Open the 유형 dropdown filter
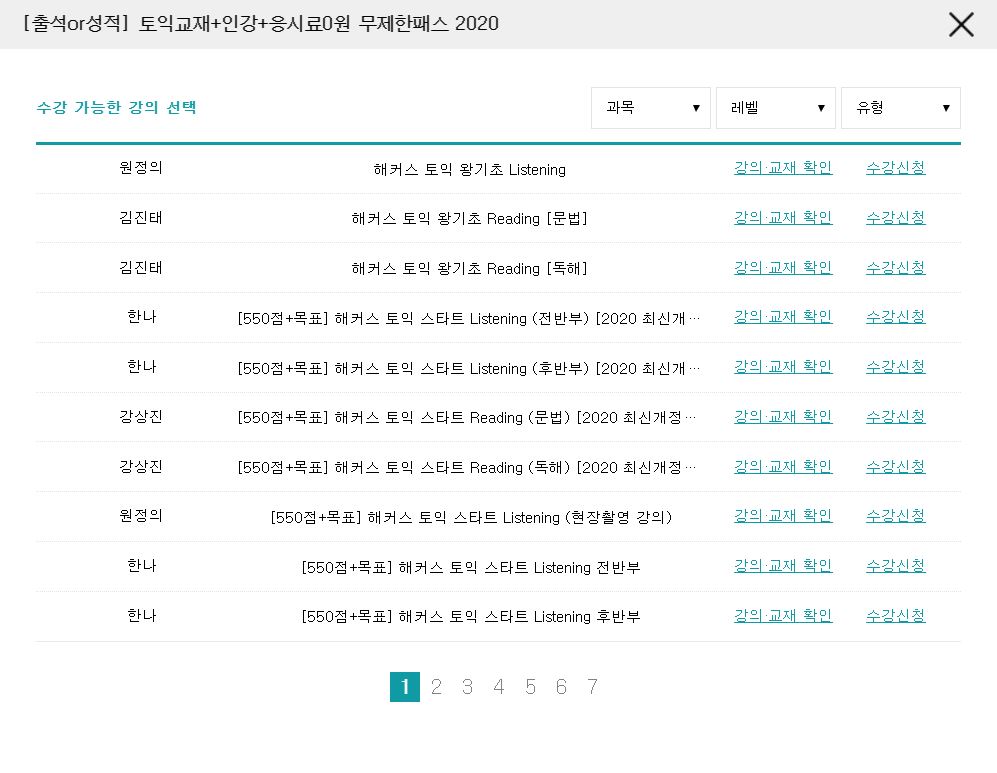Screen dimensions: 997x773 900,108
